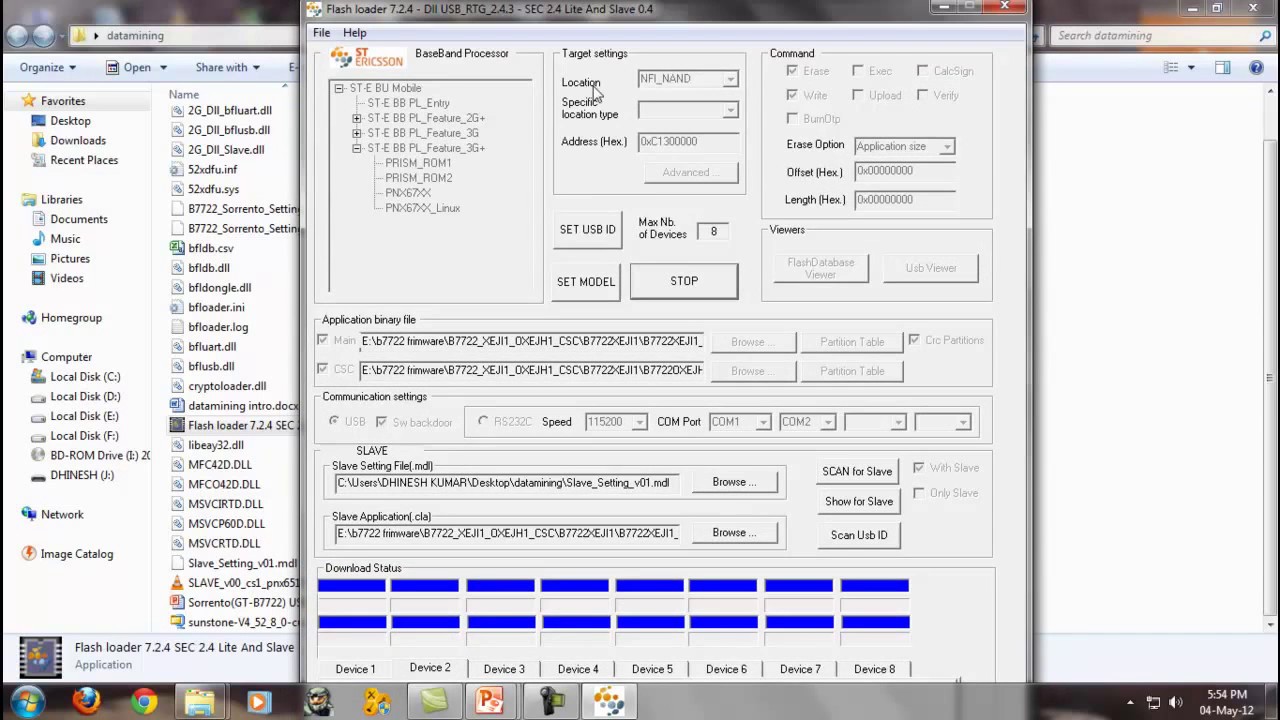Browse for the Slave Setting File (.mdl)

tap(734, 482)
